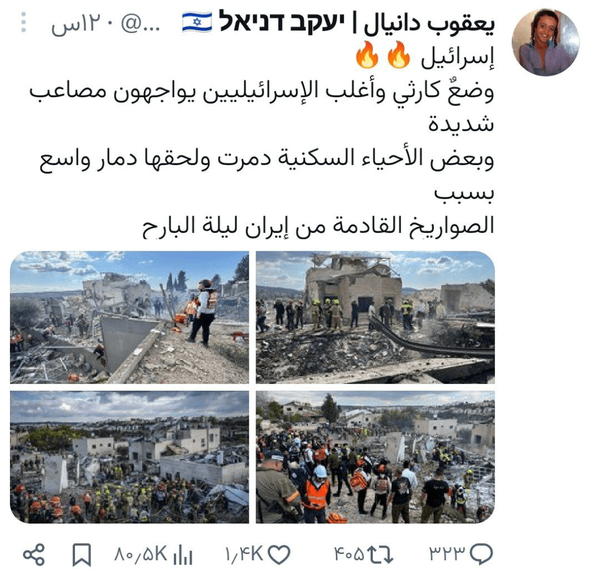Viewport: 600px width, 583px height.
Task: View the top-left rubble photo with rescuer
Action: click(x=129, y=317)
